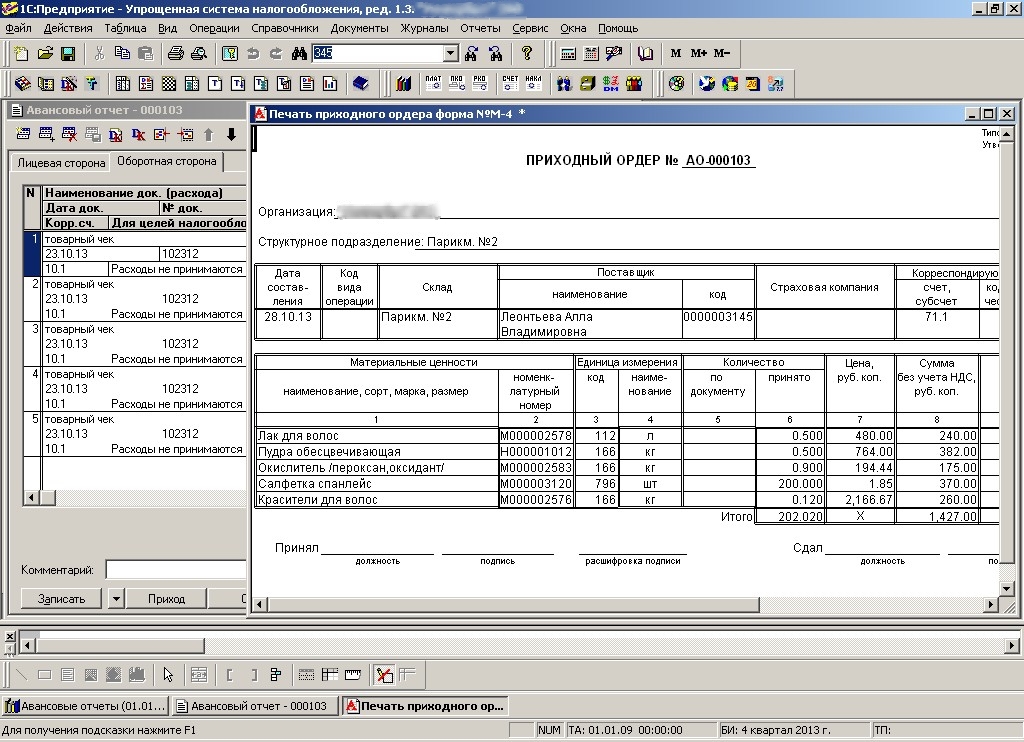1024x742 pixels.
Task: Open the Syntax Assistant book icon
Action: pyautogui.click(x=645, y=54)
